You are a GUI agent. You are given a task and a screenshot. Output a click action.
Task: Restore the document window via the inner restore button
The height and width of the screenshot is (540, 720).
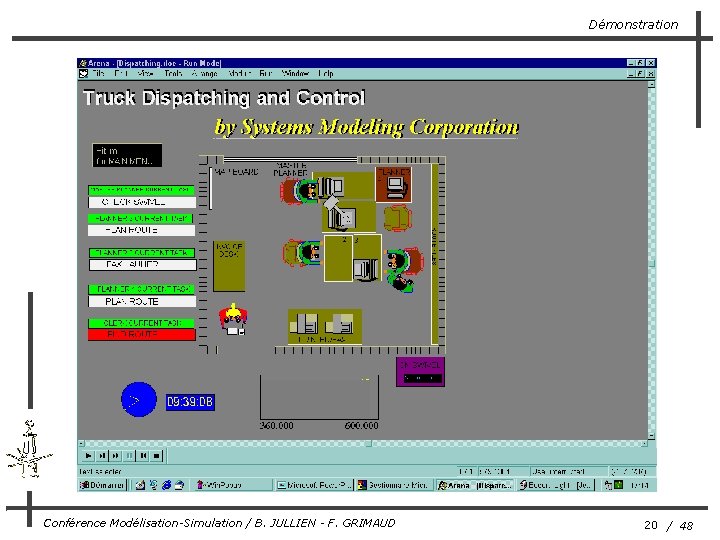click(641, 73)
